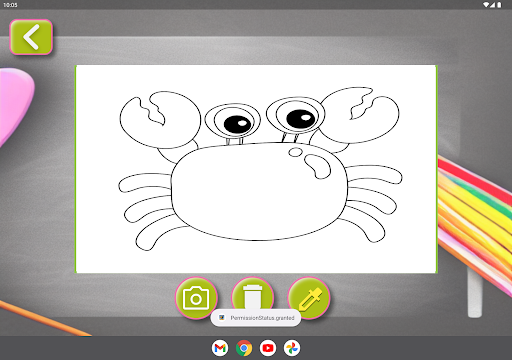Screen dimensions: 512x360
Task: Tap the battery indicator in the status bar
Action: (499, 5)
